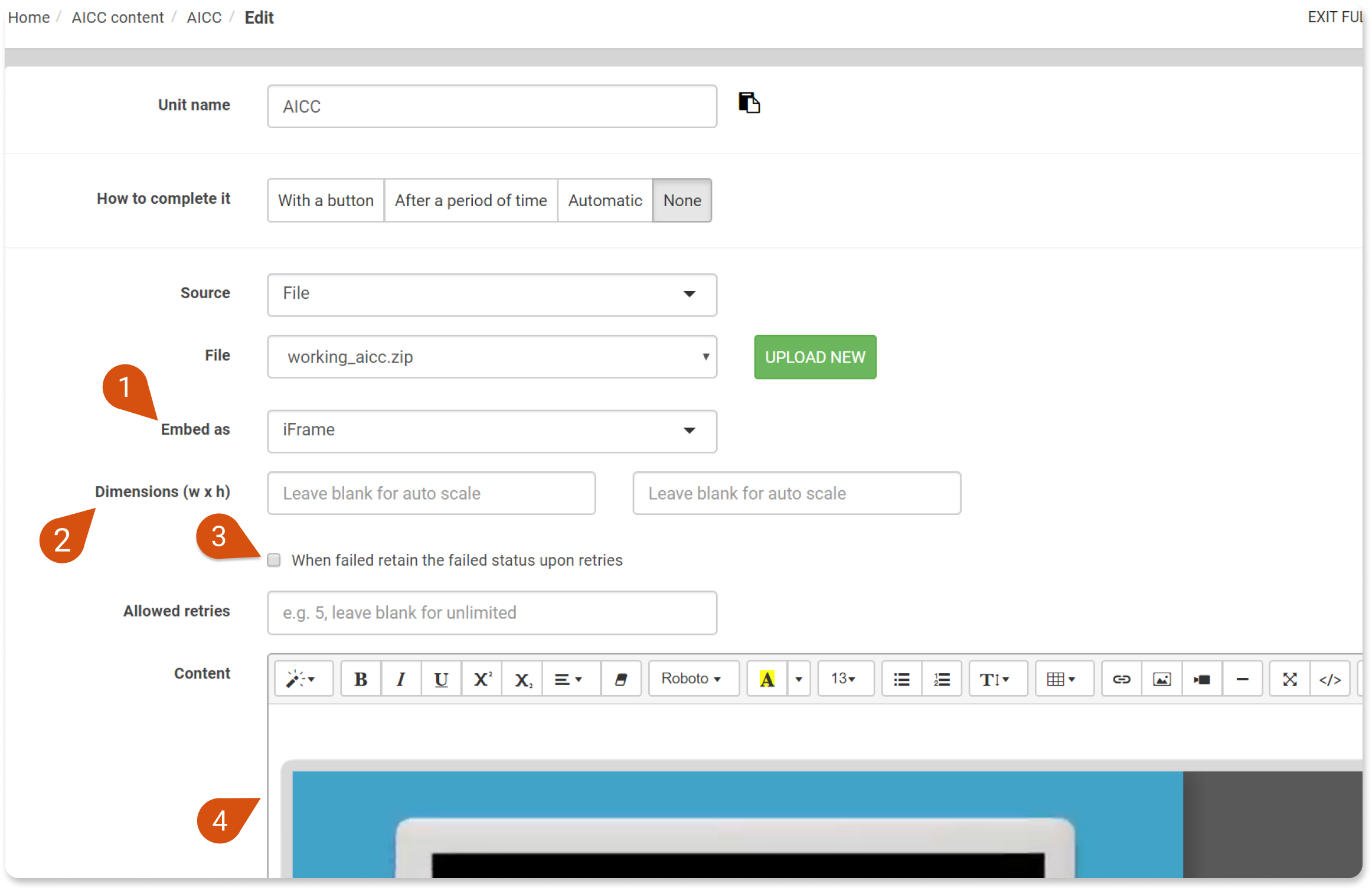Screen dimensions: 1372x890
Task: Select the None completion option
Action: point(682,200)
